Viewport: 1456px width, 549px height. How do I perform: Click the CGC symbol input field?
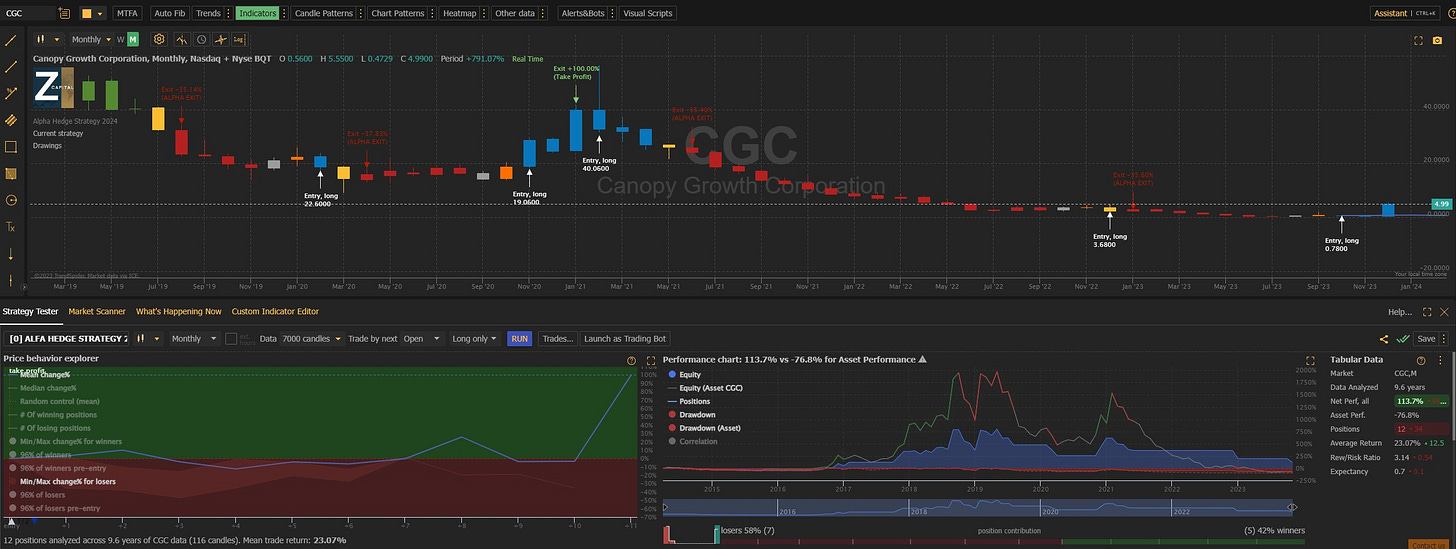tap(28, 13)
